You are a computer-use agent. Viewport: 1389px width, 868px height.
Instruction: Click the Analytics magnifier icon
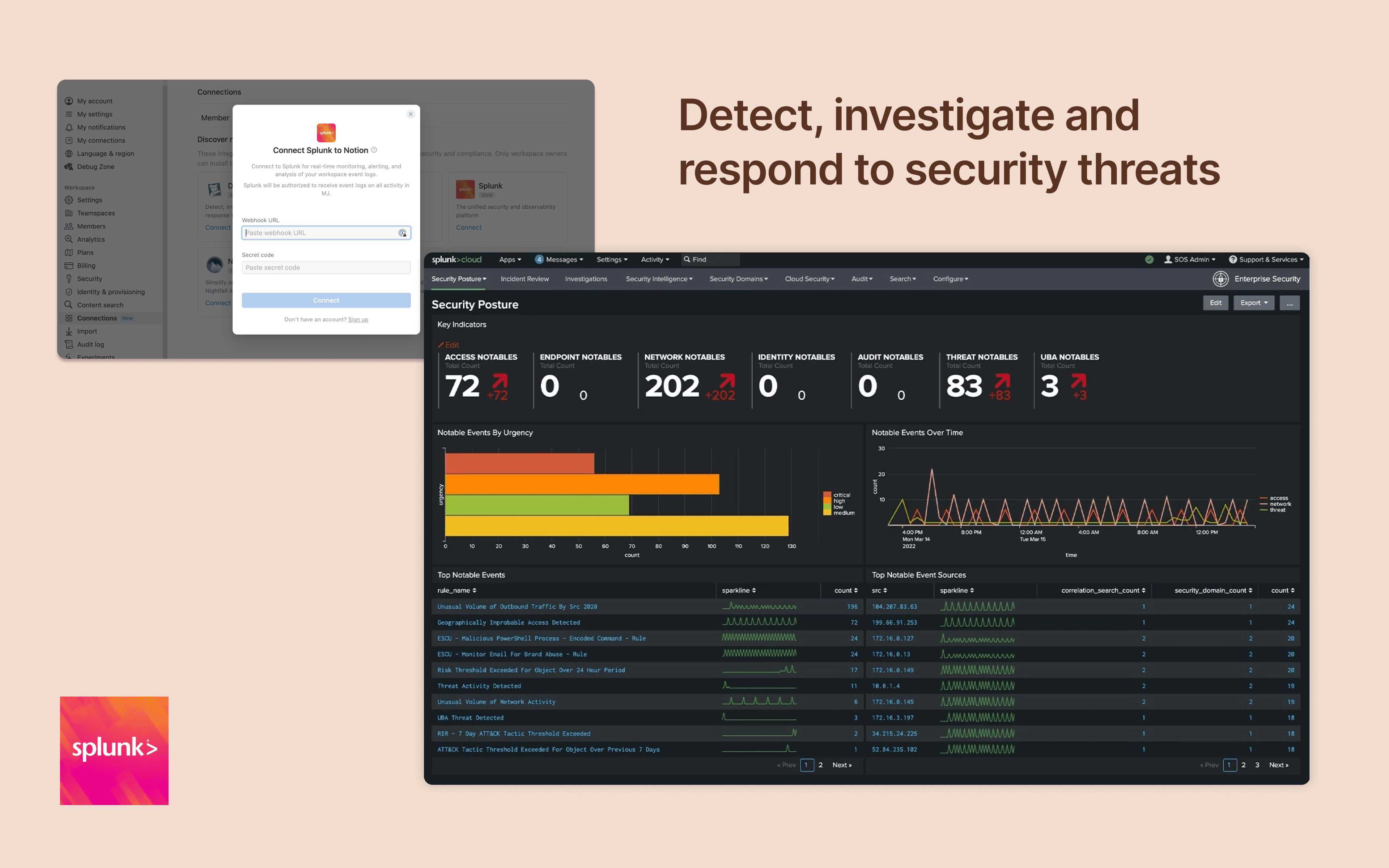[x=69, y=239]
